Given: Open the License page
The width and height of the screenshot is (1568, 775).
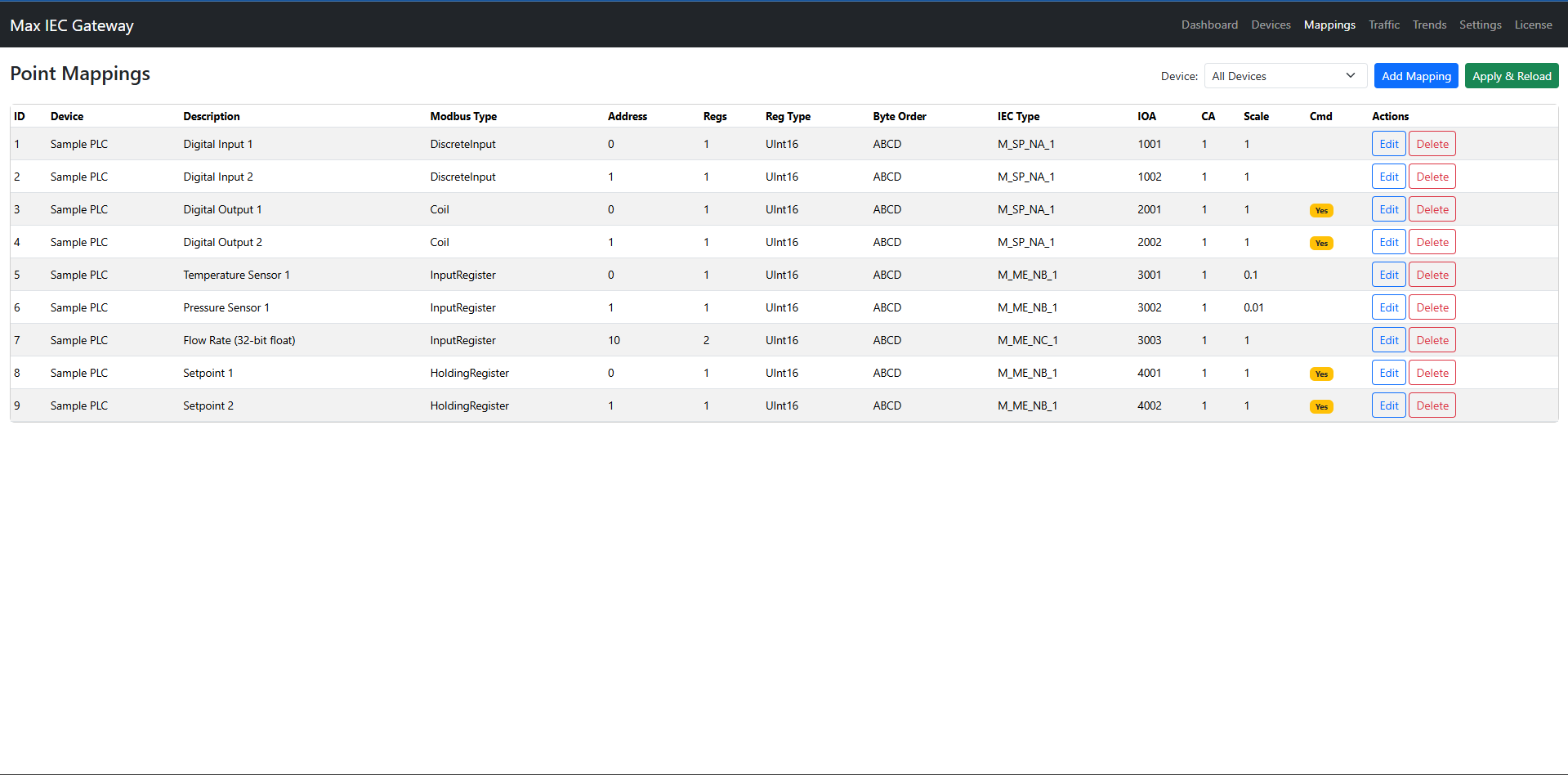Looking at the screenshot, I should [1533, 25].
